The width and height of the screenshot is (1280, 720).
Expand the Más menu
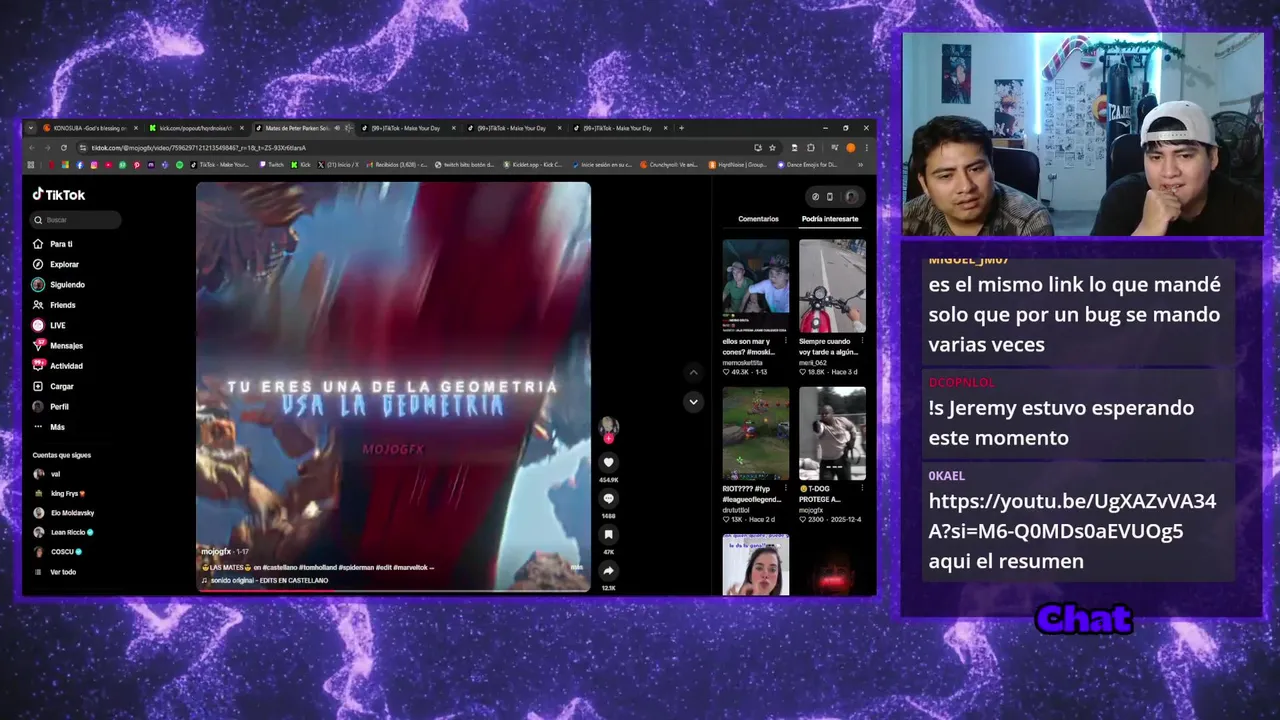tap(49, 427)
